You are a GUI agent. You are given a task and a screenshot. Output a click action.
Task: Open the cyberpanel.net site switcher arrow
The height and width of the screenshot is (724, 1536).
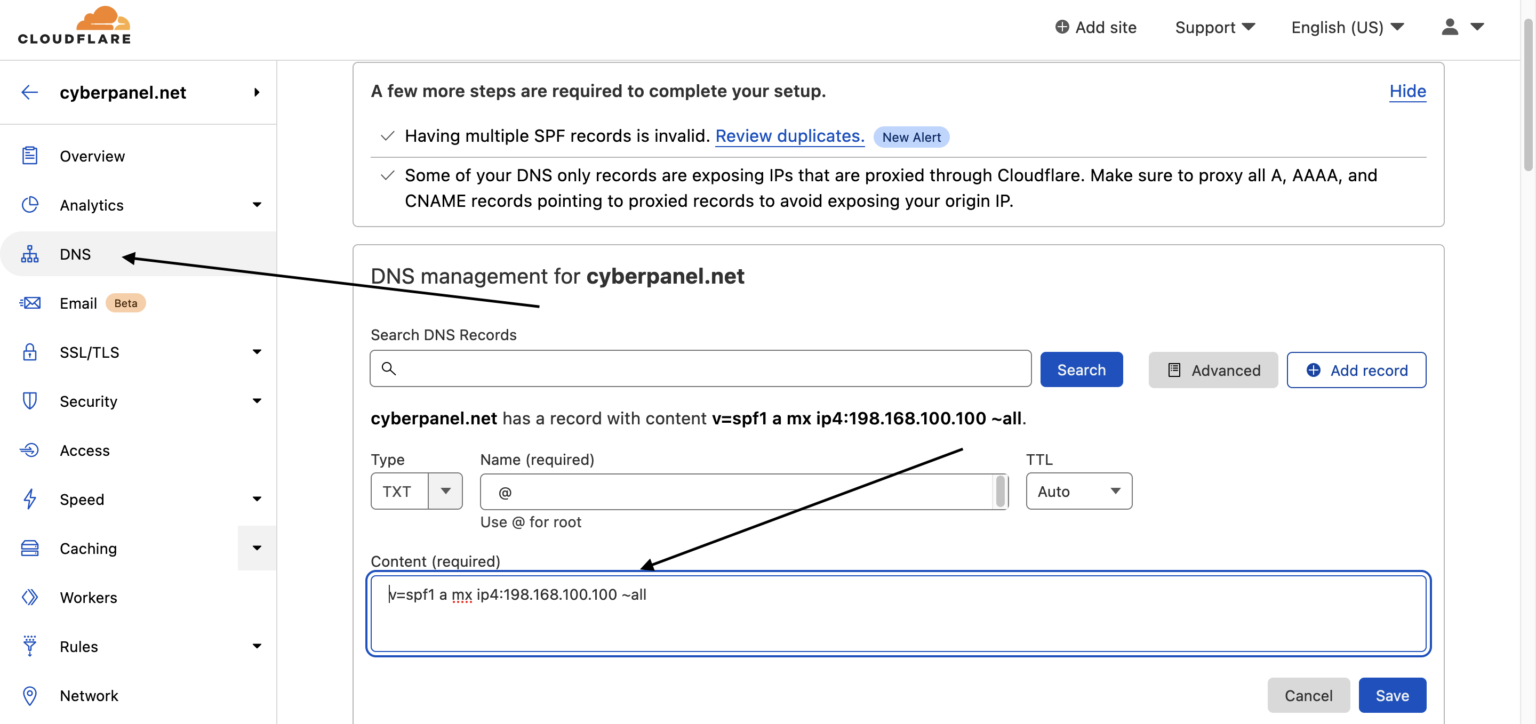click(x=257, y=92)
